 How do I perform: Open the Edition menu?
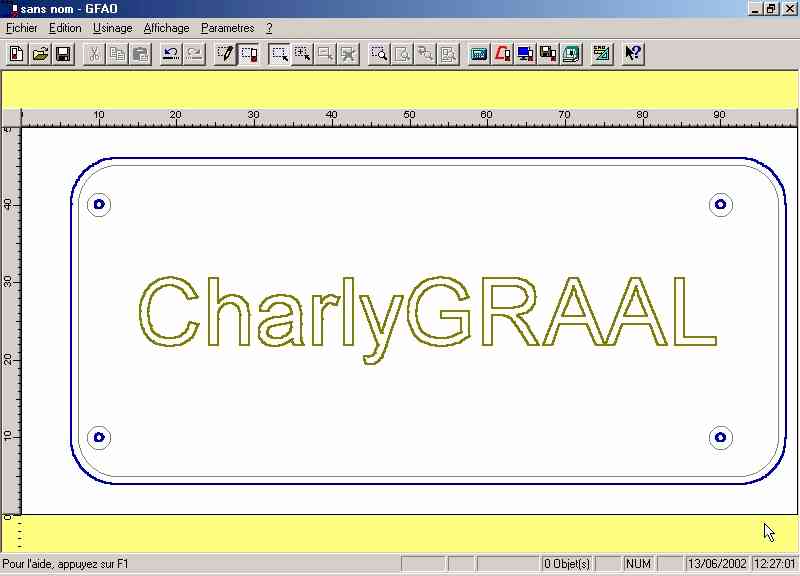pos(65,28)
